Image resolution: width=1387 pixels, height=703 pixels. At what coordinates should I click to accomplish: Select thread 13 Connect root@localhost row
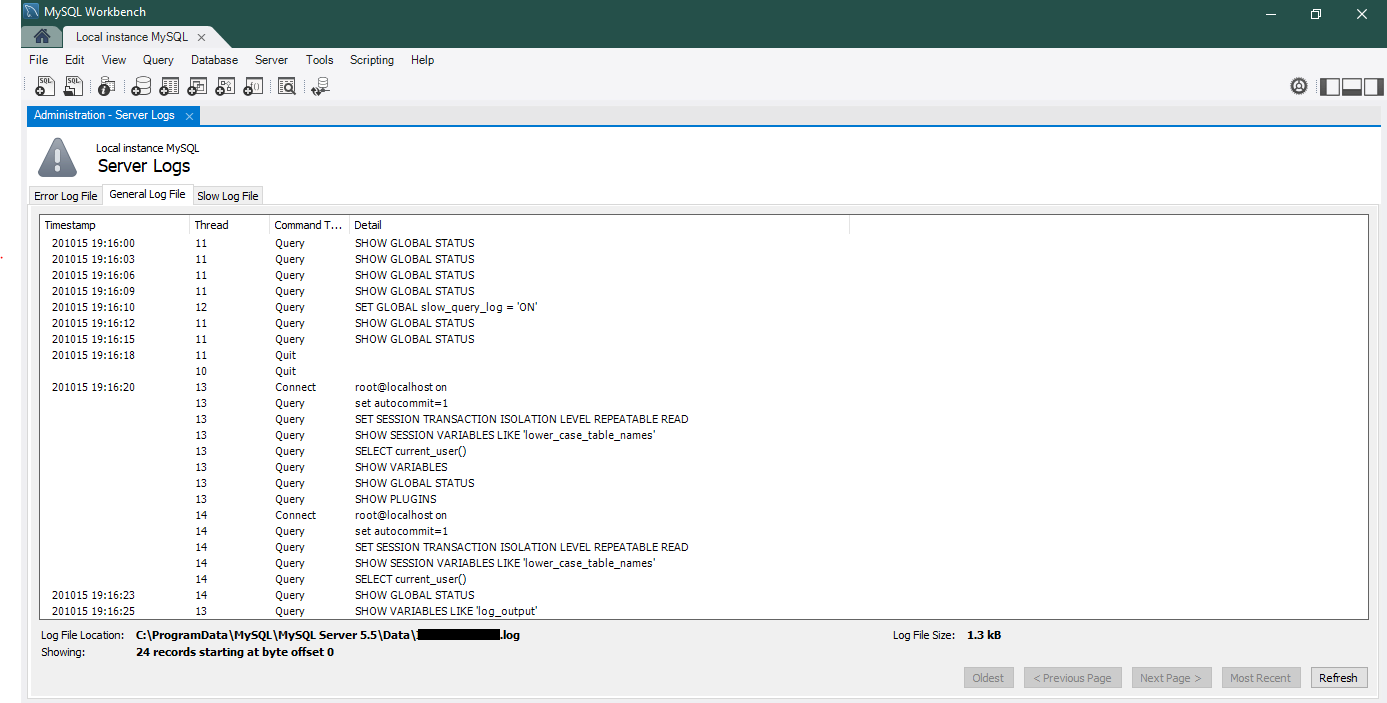(703, 387)
